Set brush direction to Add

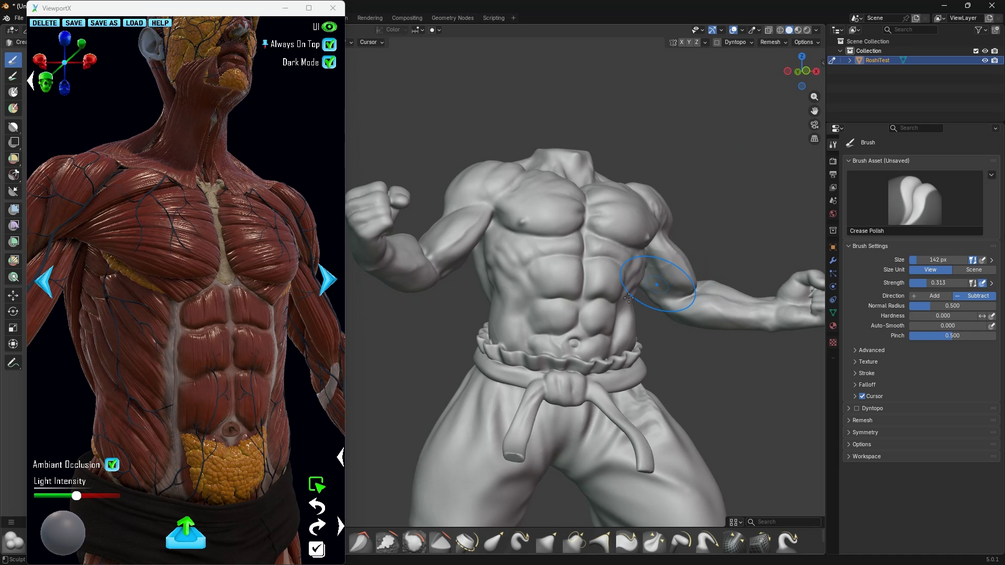click(x=931, y=296)
